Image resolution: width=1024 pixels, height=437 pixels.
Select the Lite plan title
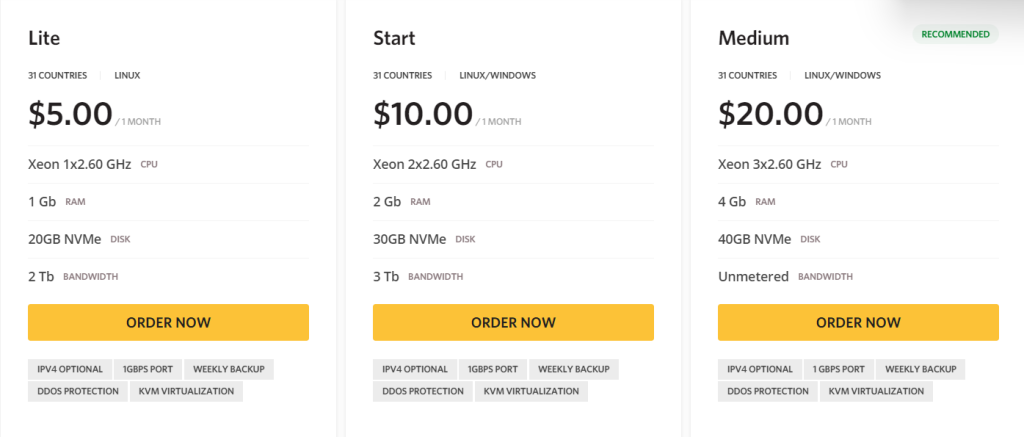click(44, 39)
